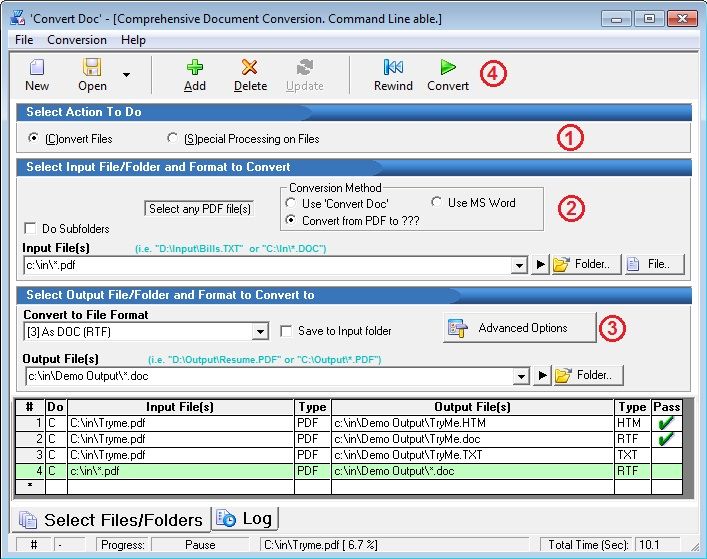The image size is (707, 559).
Task: Click the Rewind toolbar icon
Action: (393, 67)
